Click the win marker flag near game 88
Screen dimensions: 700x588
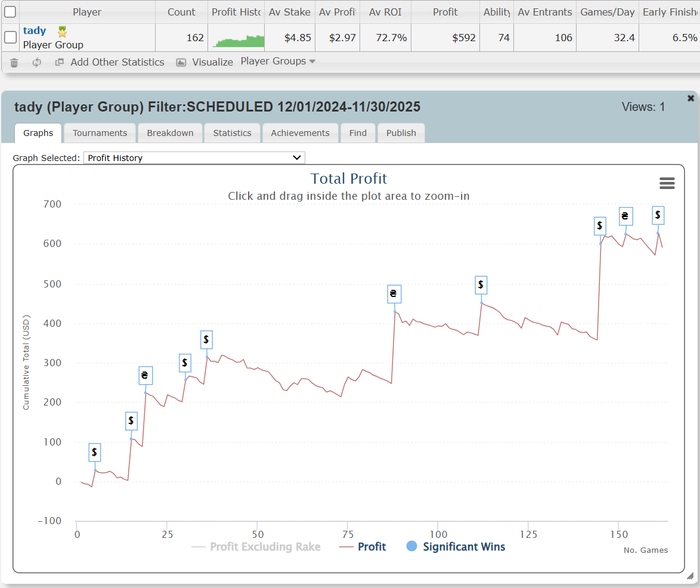394,294
